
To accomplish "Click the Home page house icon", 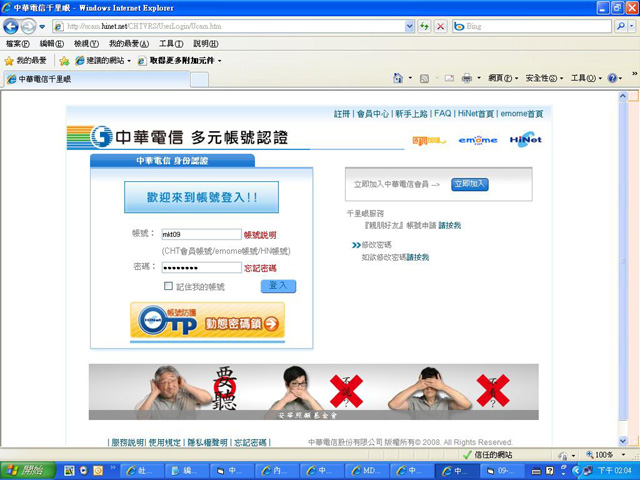I will [398, 78].
